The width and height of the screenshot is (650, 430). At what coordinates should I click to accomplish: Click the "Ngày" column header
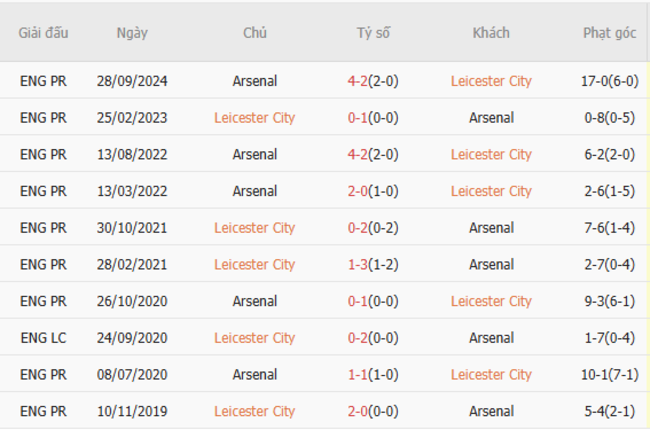tap(132, 33)
